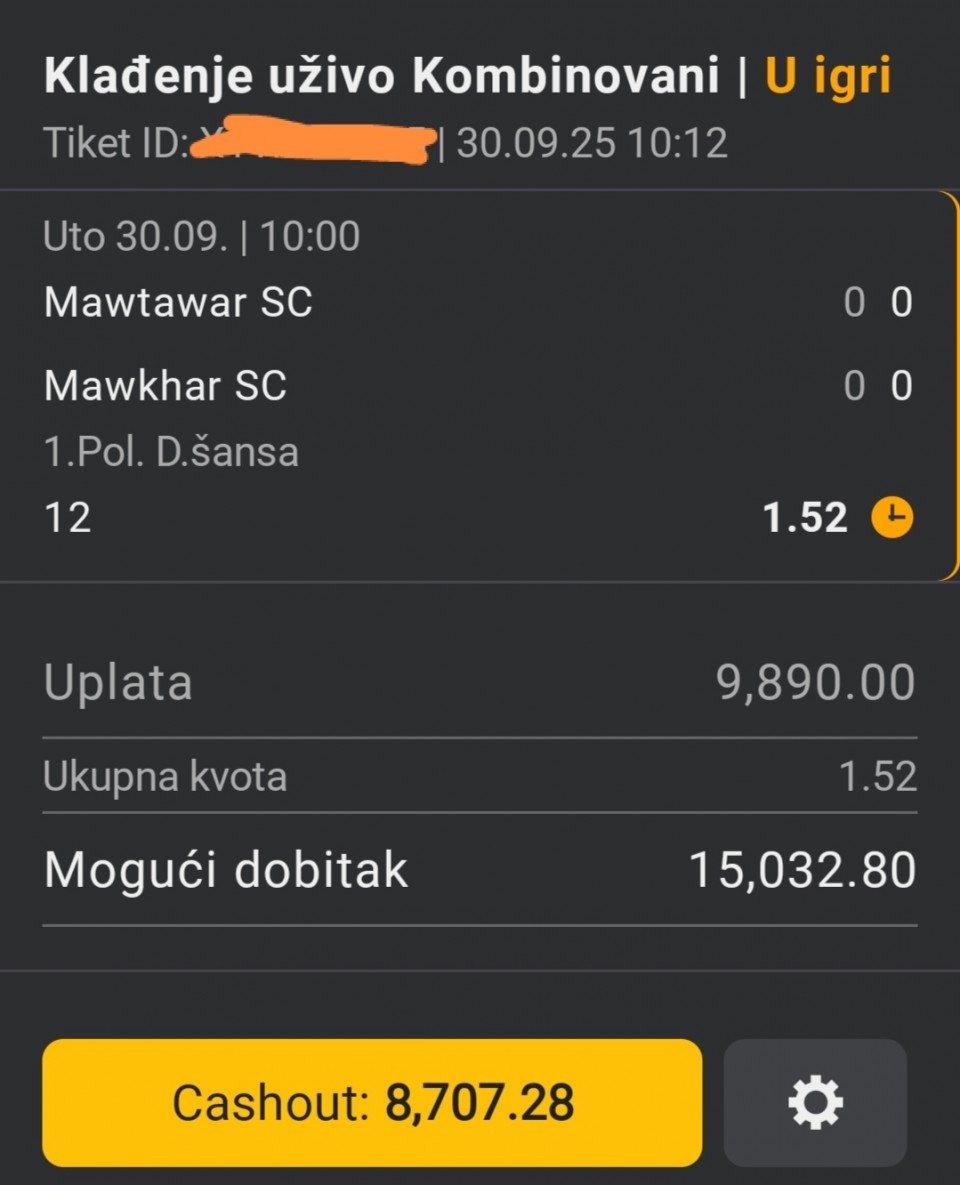Tap the Cashout 8,707.28 button
The height and width of the screenshot is (1185, 960).
[x=372, y=1102]
